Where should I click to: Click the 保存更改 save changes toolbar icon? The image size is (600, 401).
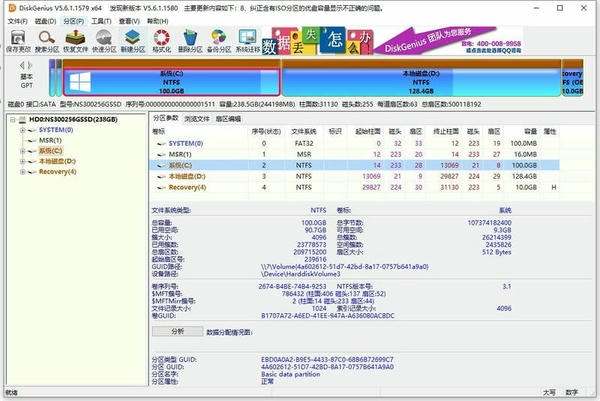click(x=18, y=38)
